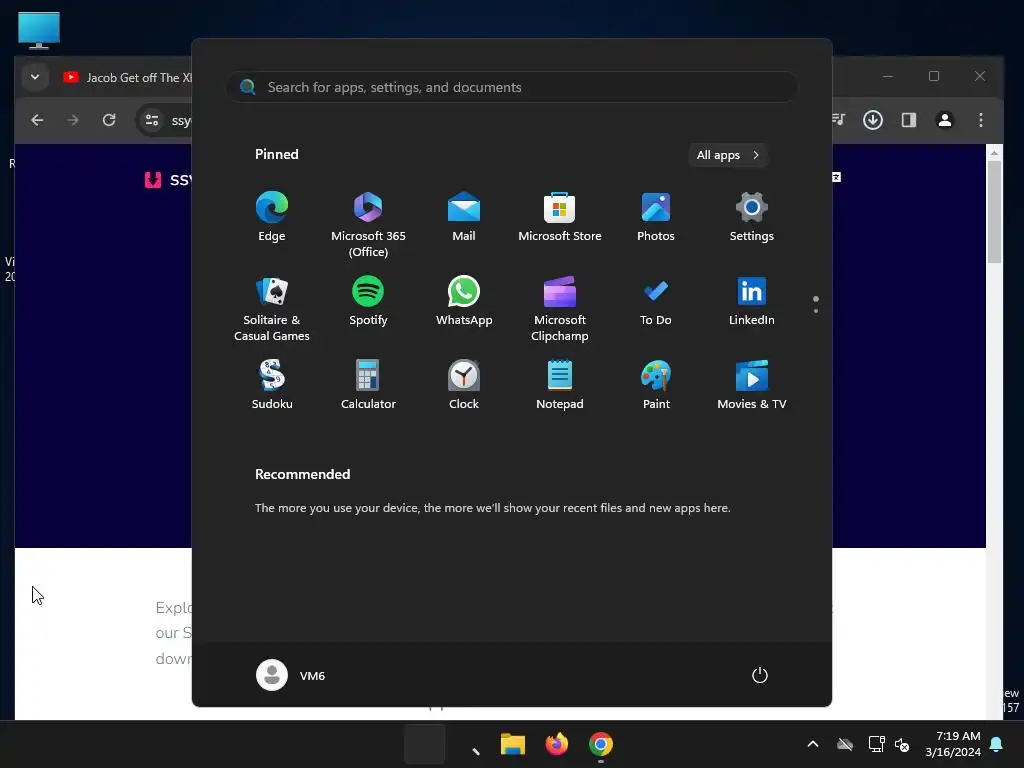Screen dimensions: 1024x768
Task: Toggle Chrome side panel icon
Action: 909,120
